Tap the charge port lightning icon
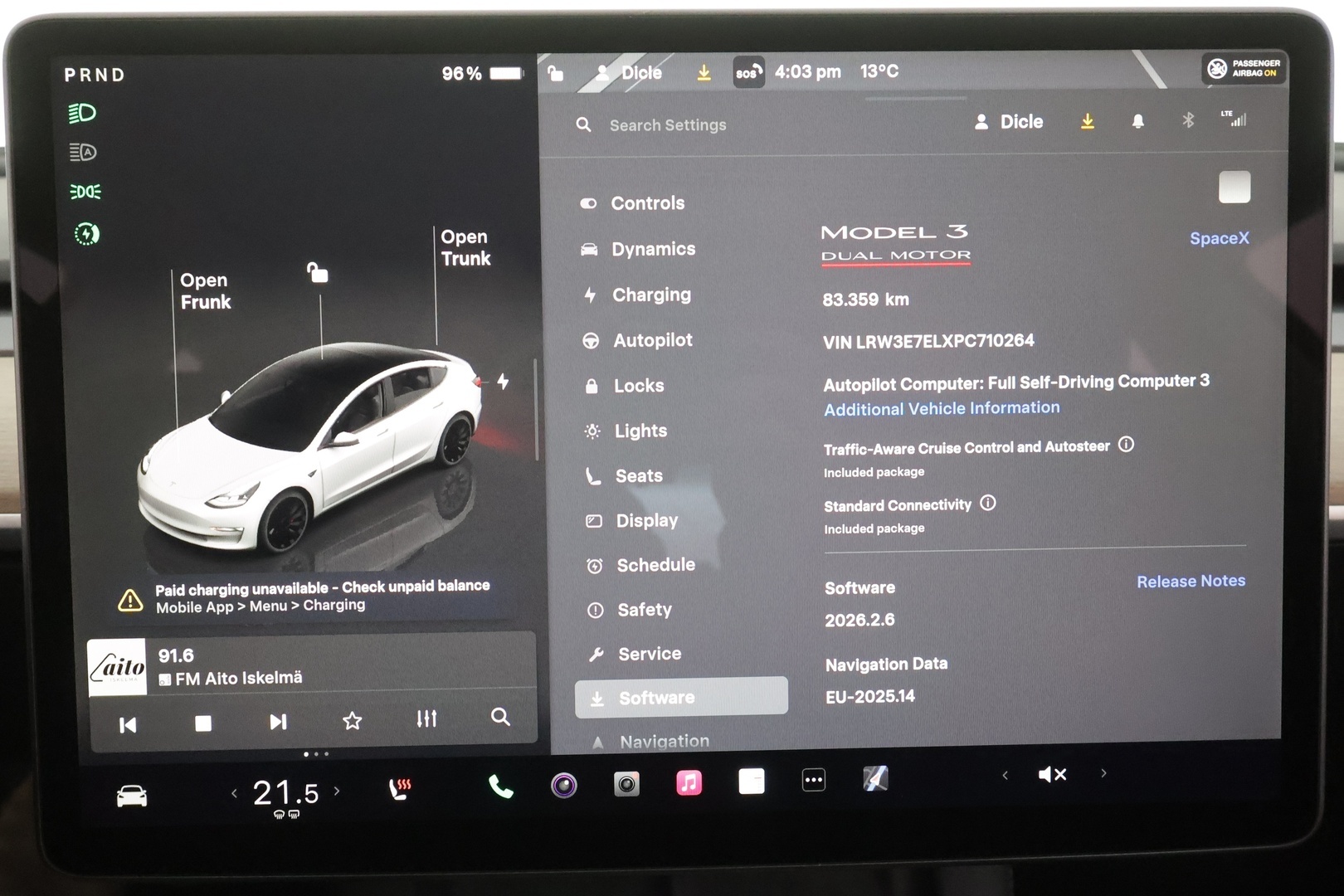The height and width of the screenshot is (896, 1344). [503, 382]
